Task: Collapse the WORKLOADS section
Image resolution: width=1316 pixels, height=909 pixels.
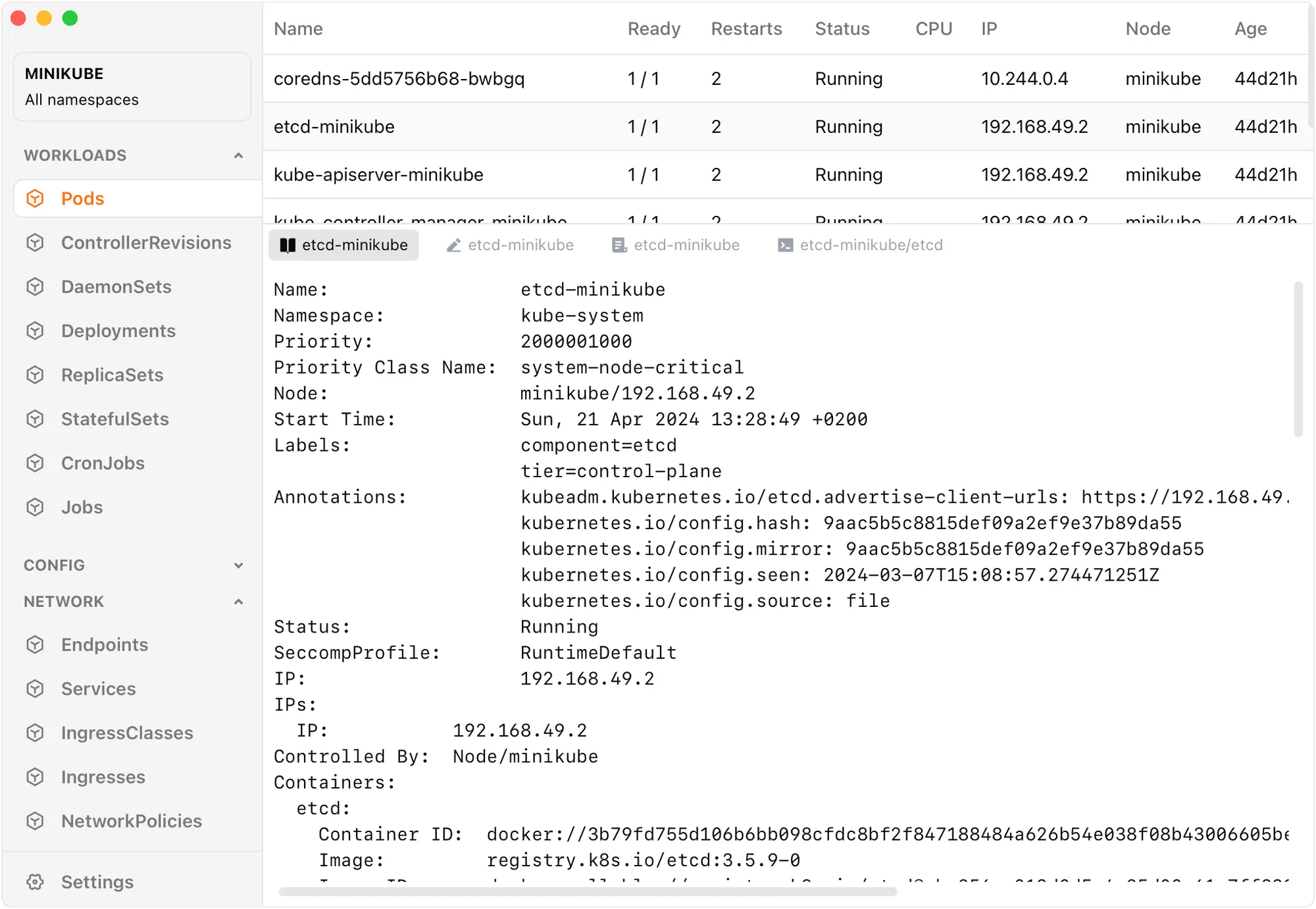Action: pos(238,155)
